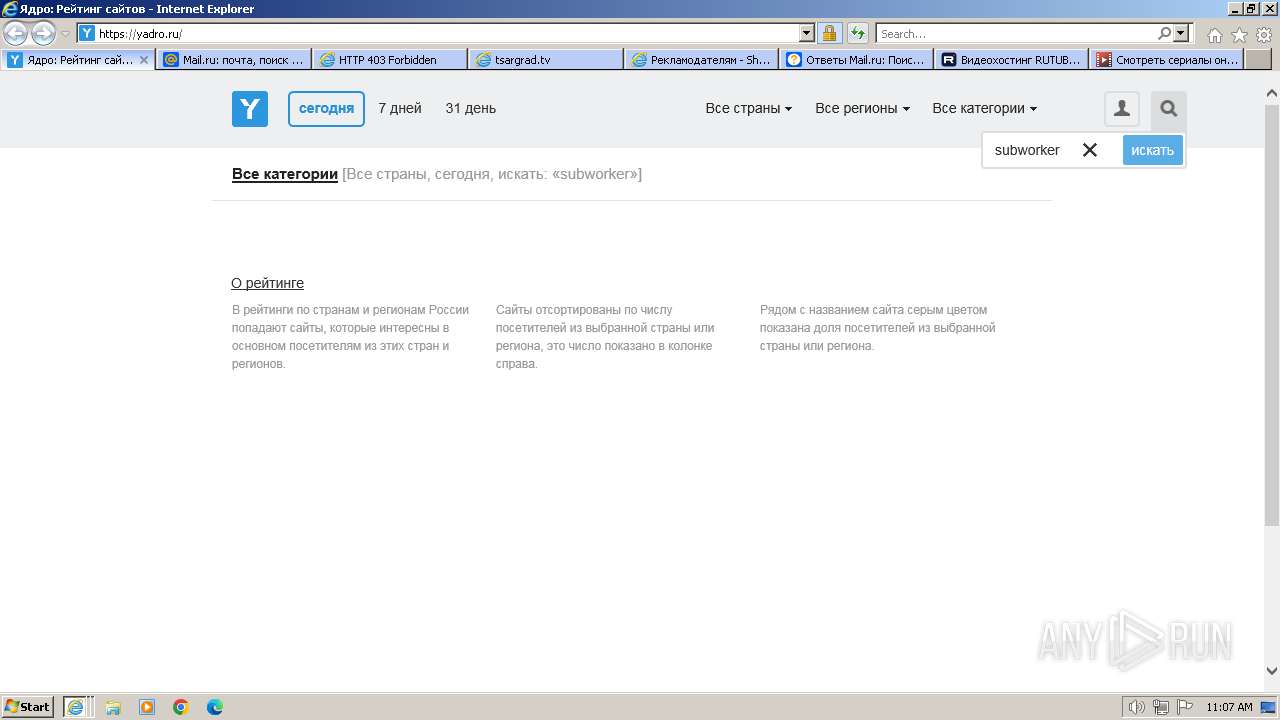Click the scrollbar down arrow
The height and width of the screenshot is (720, 1280).
click(x=1272, y=671)
